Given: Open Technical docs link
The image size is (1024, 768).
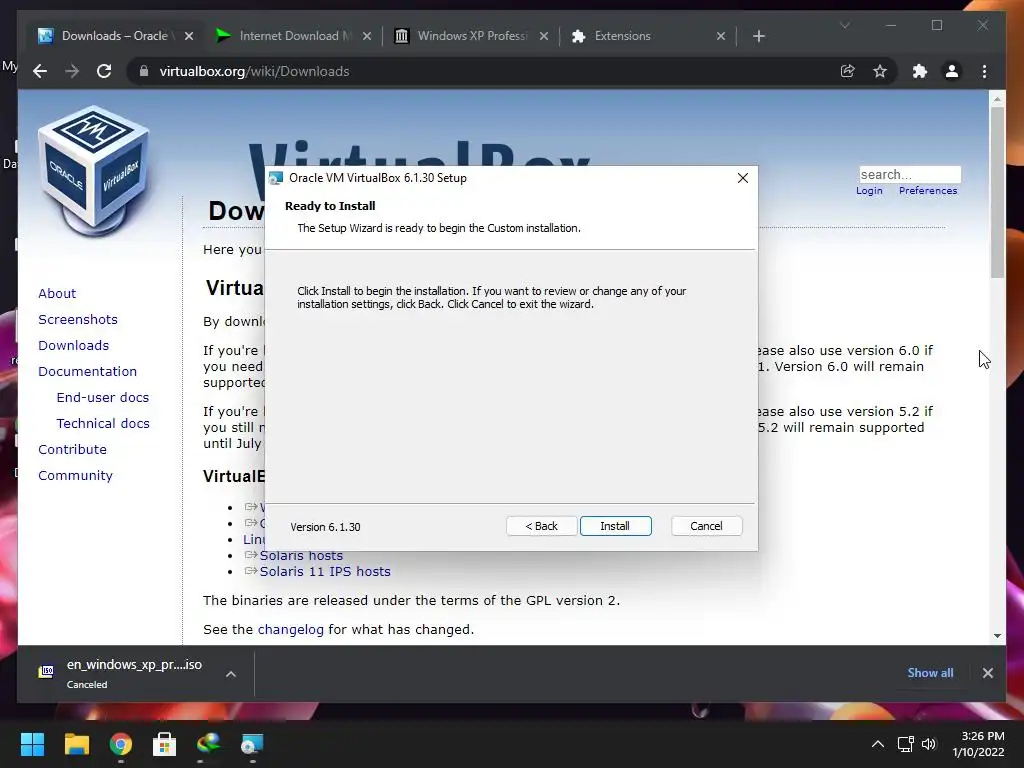Looking at the screenshot, I should [x=103, y=424].
